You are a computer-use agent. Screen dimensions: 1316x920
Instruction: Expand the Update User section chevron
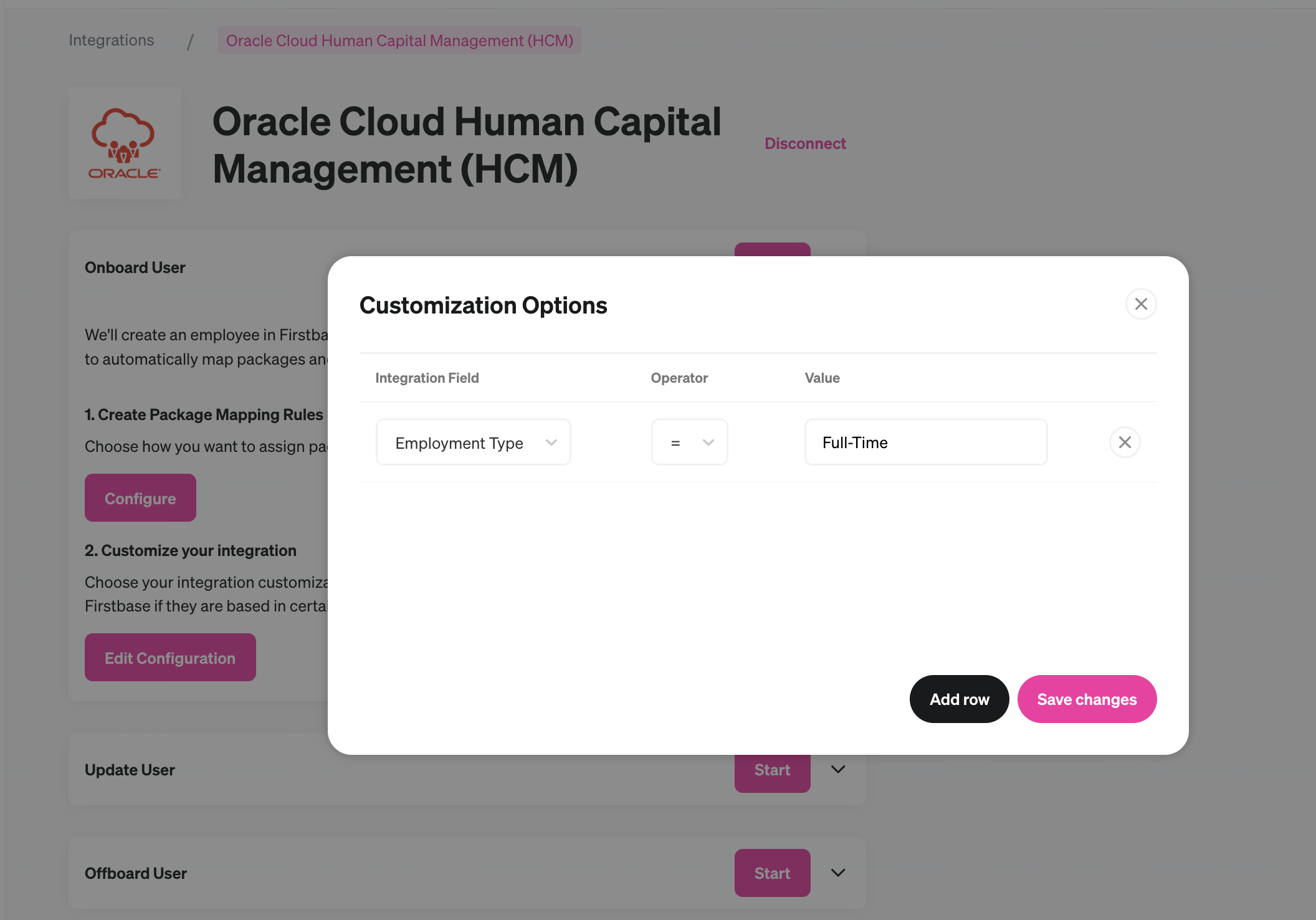838,770
